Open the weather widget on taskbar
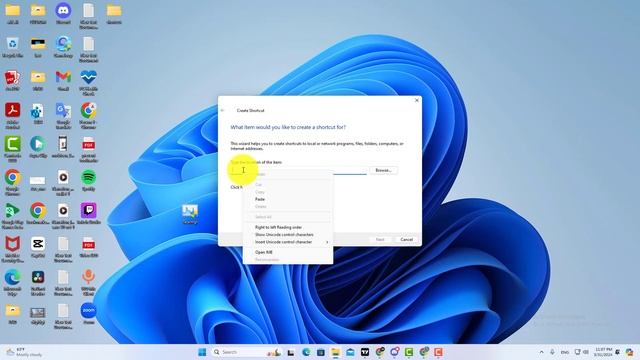The height and width of the screenshot is (360, 640). pos(24,352)
